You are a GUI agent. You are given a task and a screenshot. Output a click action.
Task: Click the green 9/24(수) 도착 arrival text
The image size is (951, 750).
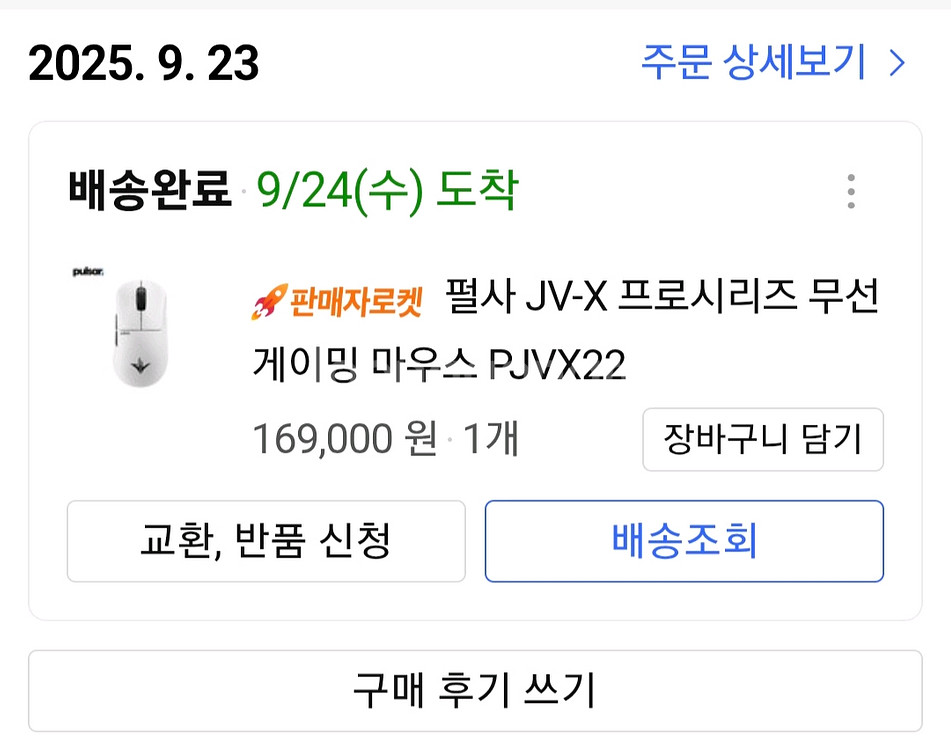[387, 190]
